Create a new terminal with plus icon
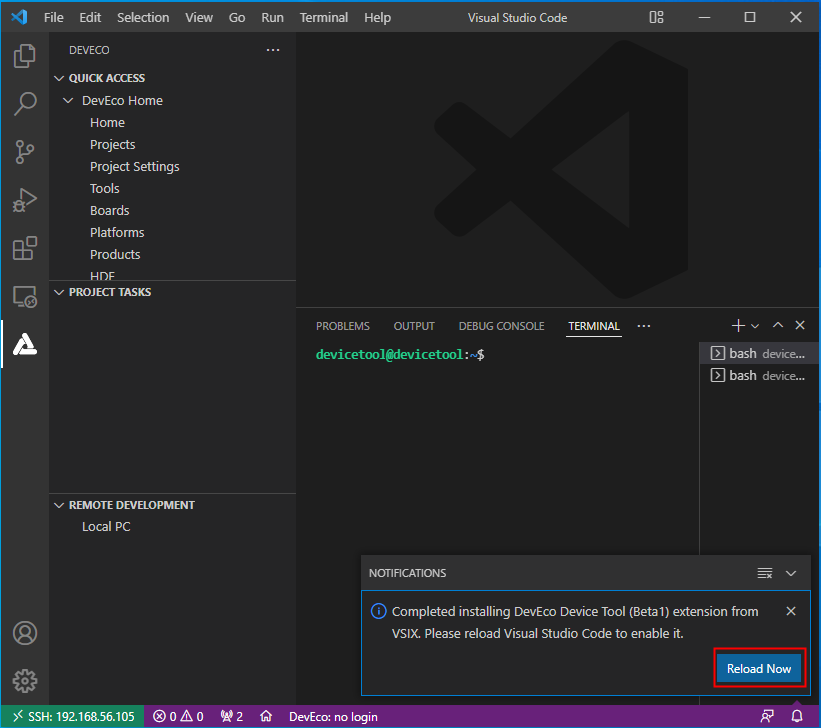The height and width of the screenshot is (728, 821). pos(738,325)
